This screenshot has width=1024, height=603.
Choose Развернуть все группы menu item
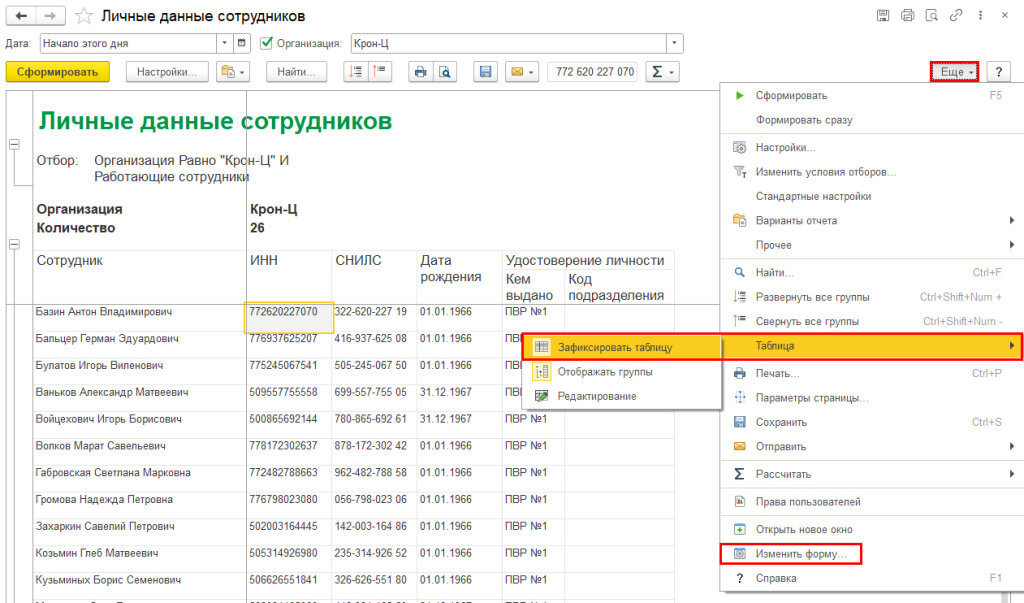[x=871, y=297]
